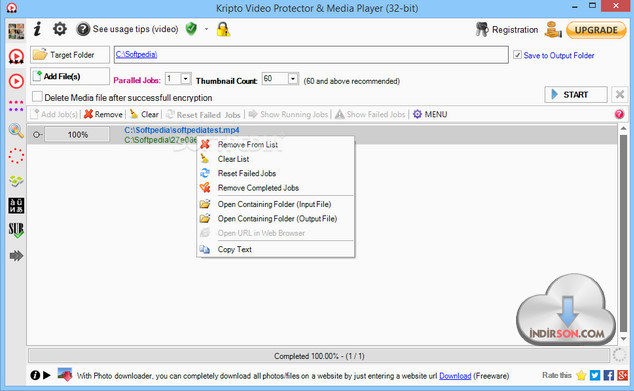Open the MENU gear in jobs toolbar
634x391 pixels.
430,114
